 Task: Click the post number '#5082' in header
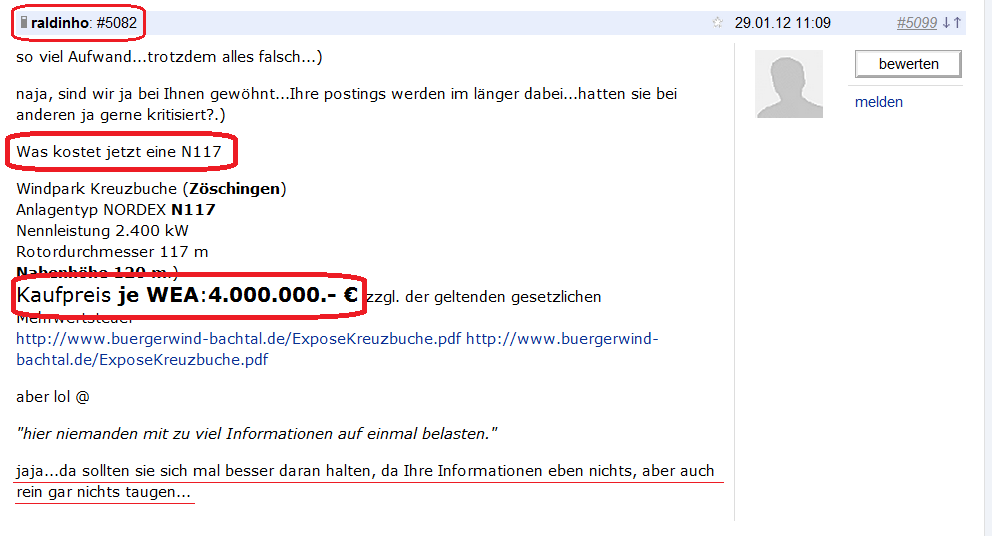click(116, 23)
